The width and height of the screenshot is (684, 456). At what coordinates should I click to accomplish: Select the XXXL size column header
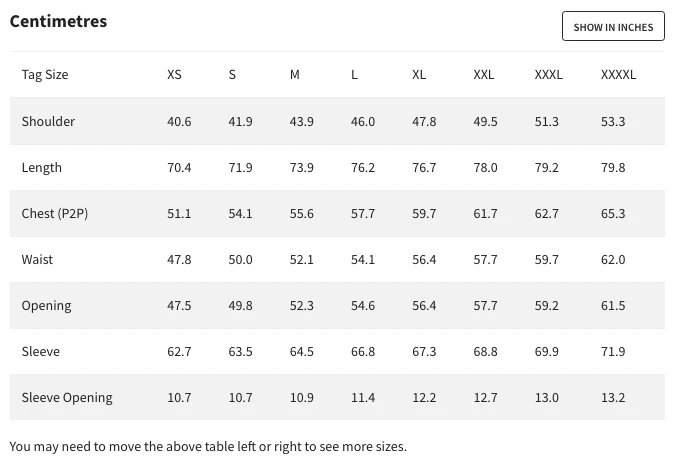549,75
